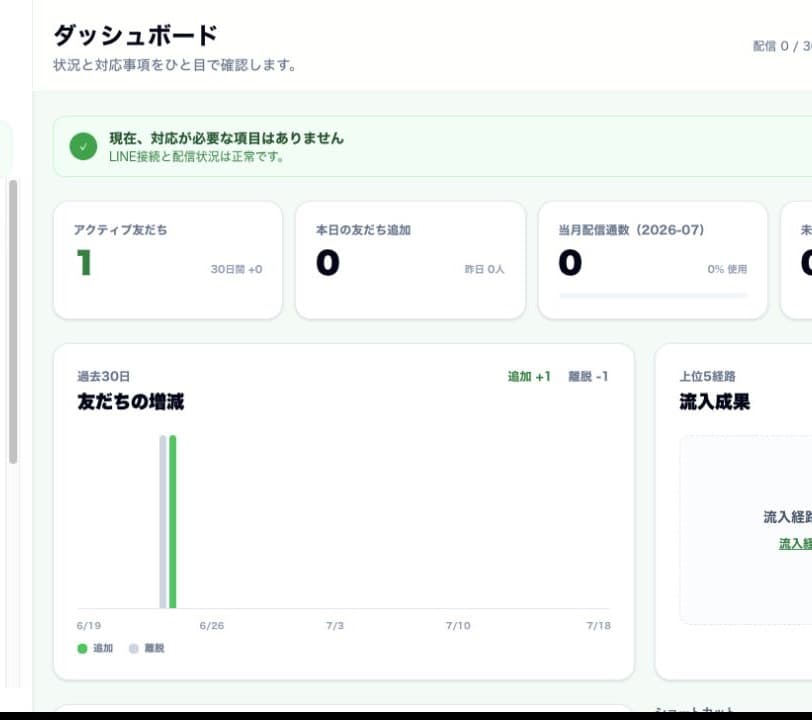
Task: Click the 30日間 +0 value
Action: (236, 269)
